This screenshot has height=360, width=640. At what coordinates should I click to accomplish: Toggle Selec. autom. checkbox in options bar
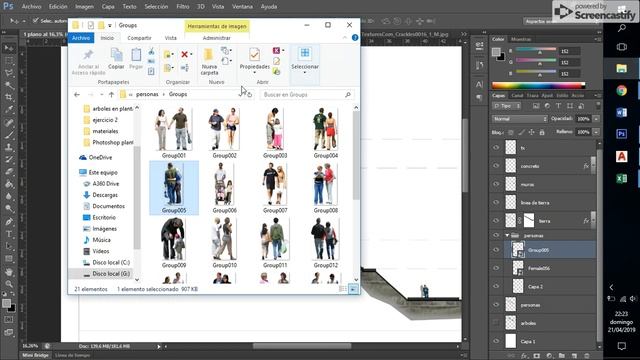pyautogui.click(x=36, y=20)
